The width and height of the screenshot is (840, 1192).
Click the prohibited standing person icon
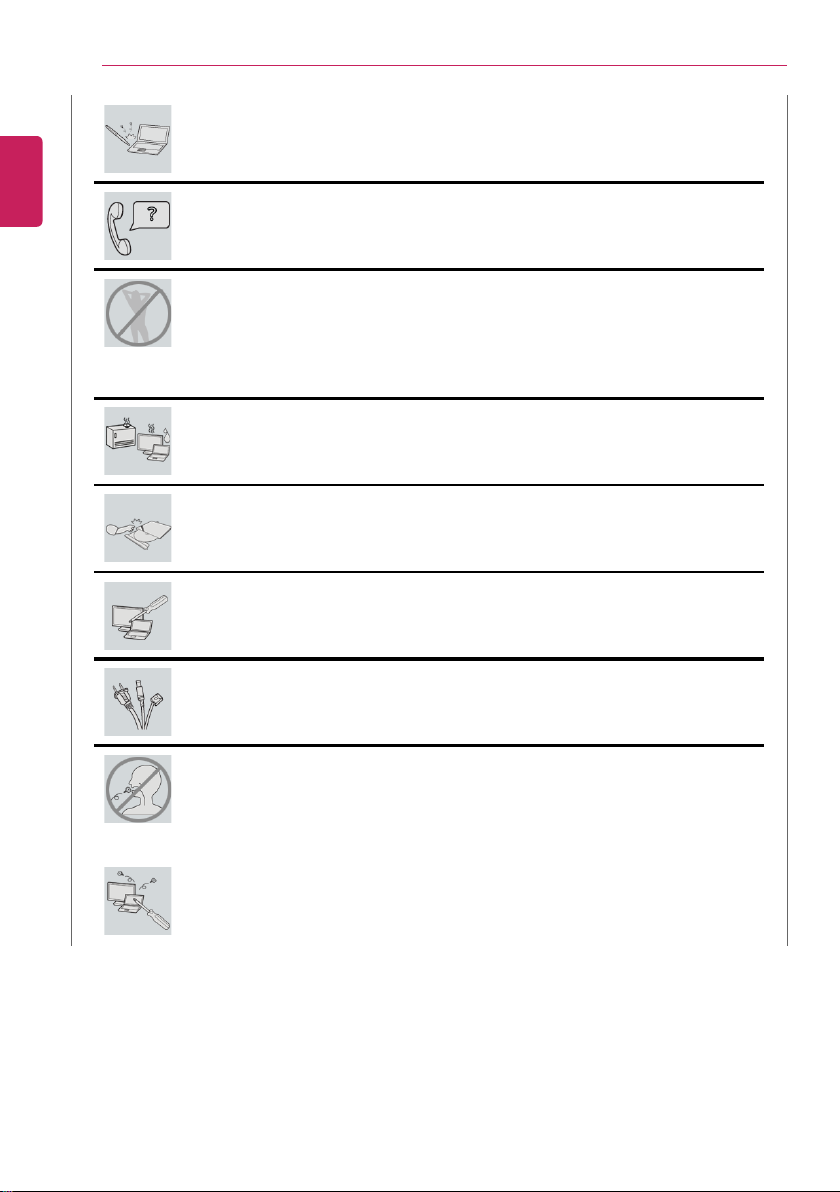tap(138, 313)
